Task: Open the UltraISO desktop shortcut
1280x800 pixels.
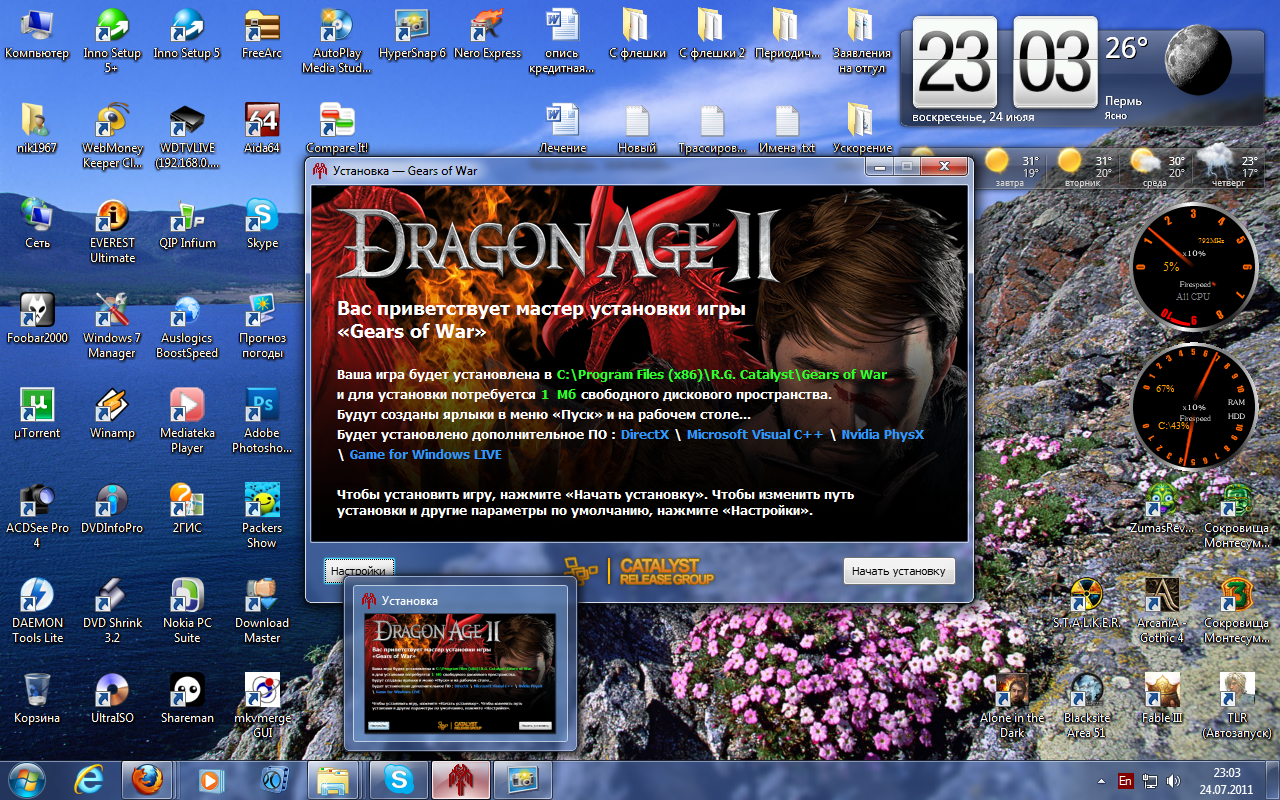Action: click(112, 698)
